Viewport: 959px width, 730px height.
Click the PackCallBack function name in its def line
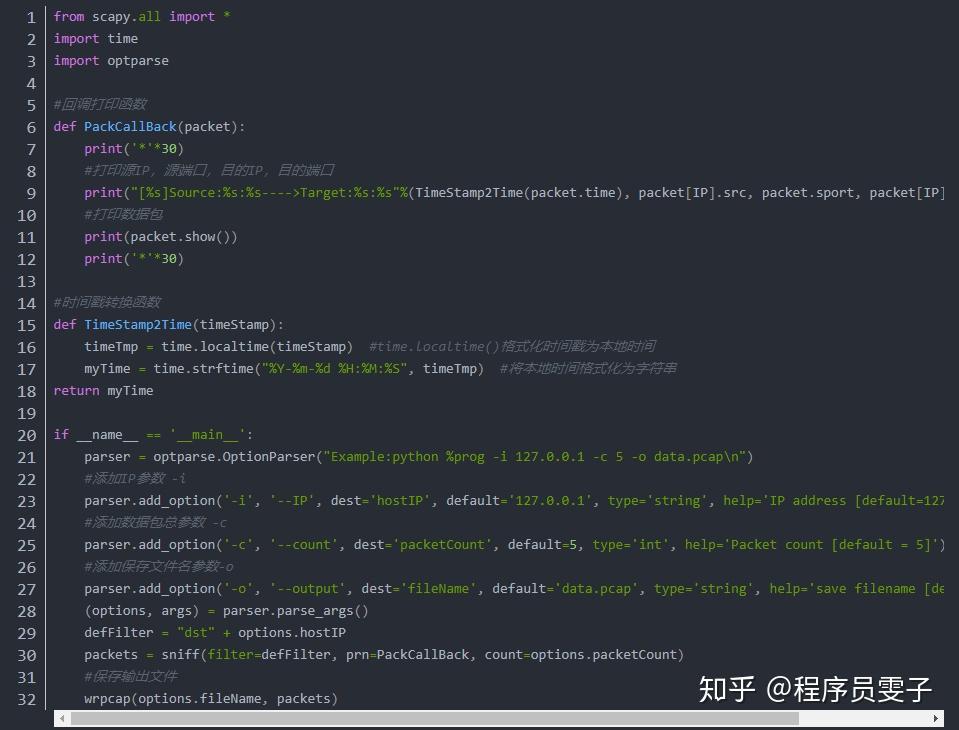130,127
